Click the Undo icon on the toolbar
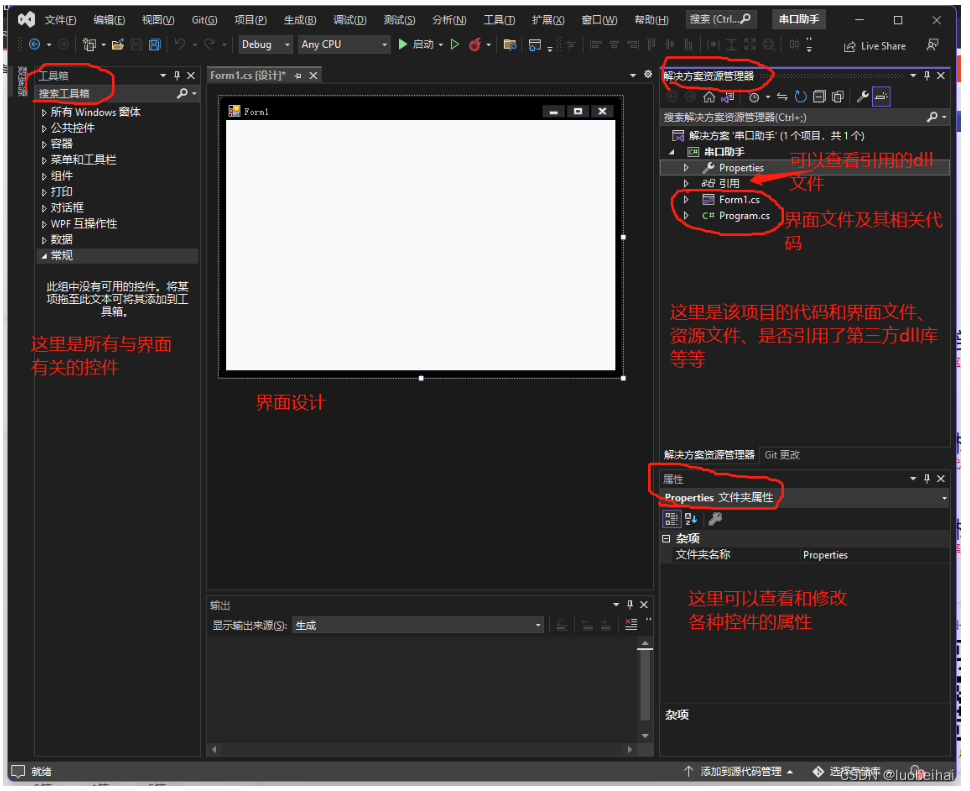 [178, 45]
